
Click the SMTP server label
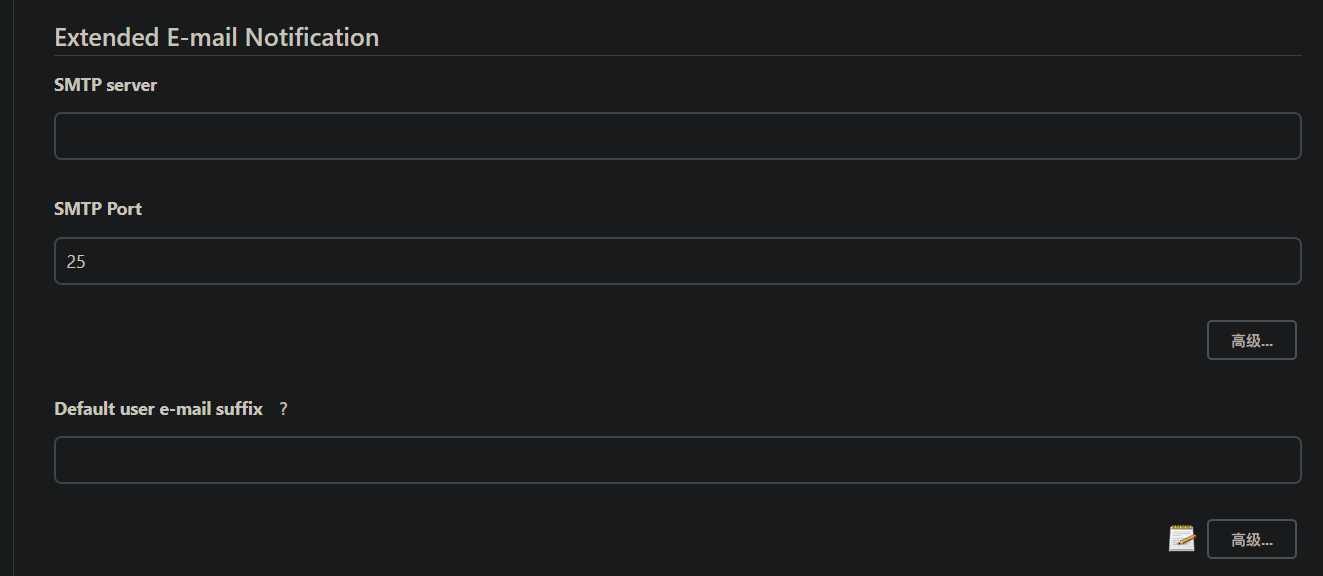(105, 85)
